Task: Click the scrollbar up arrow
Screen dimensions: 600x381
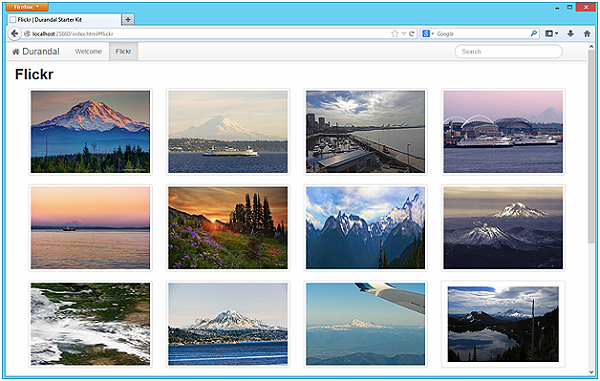Action: click(x=591, y=46)
